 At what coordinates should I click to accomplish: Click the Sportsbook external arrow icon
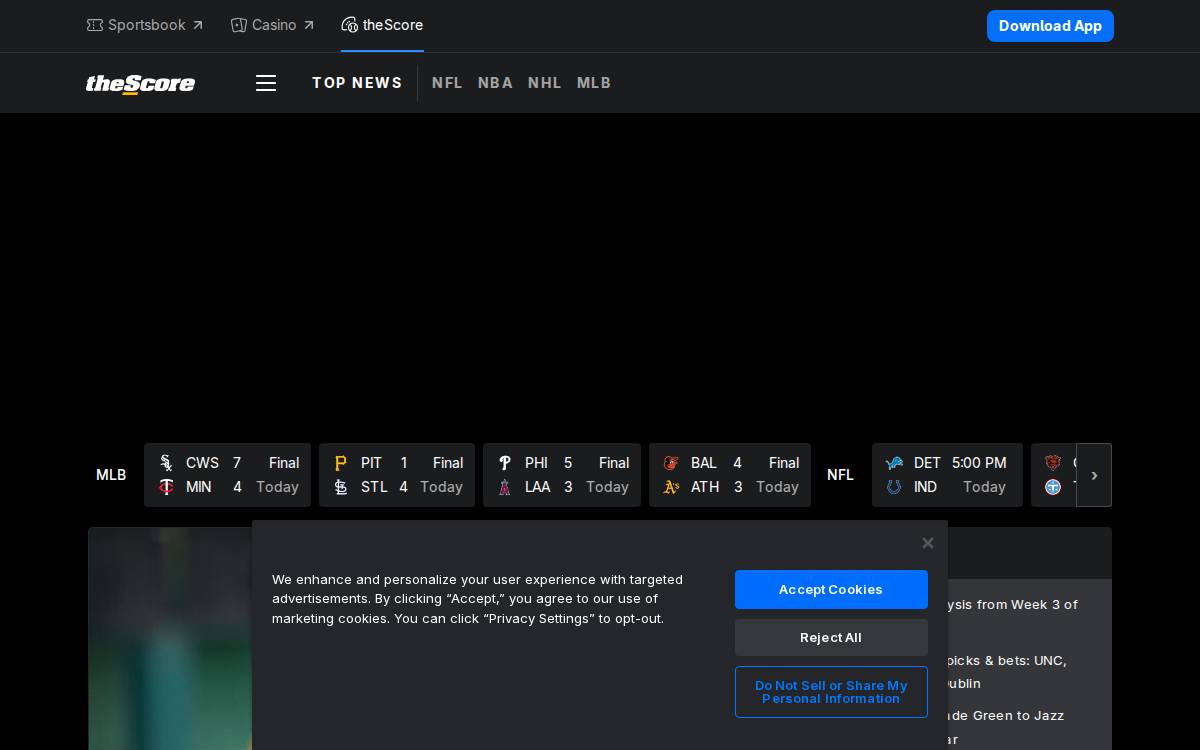(197, 25)
